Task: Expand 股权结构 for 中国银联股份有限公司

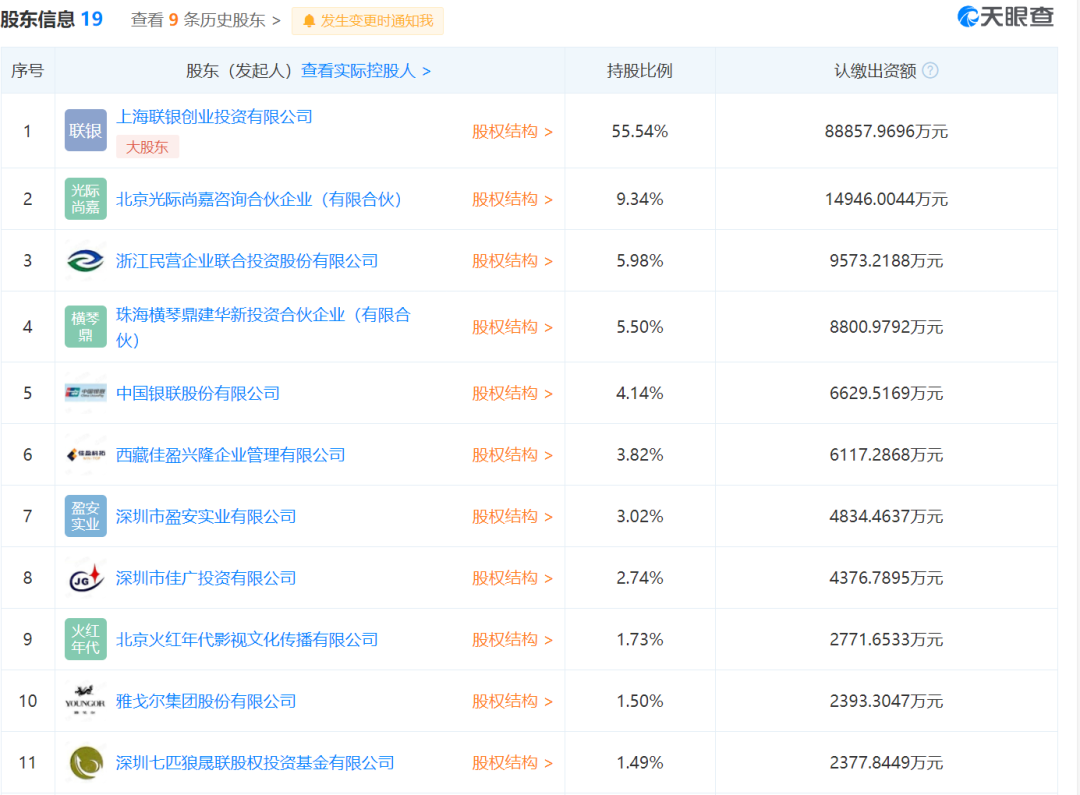Action: tap(512, 393)
